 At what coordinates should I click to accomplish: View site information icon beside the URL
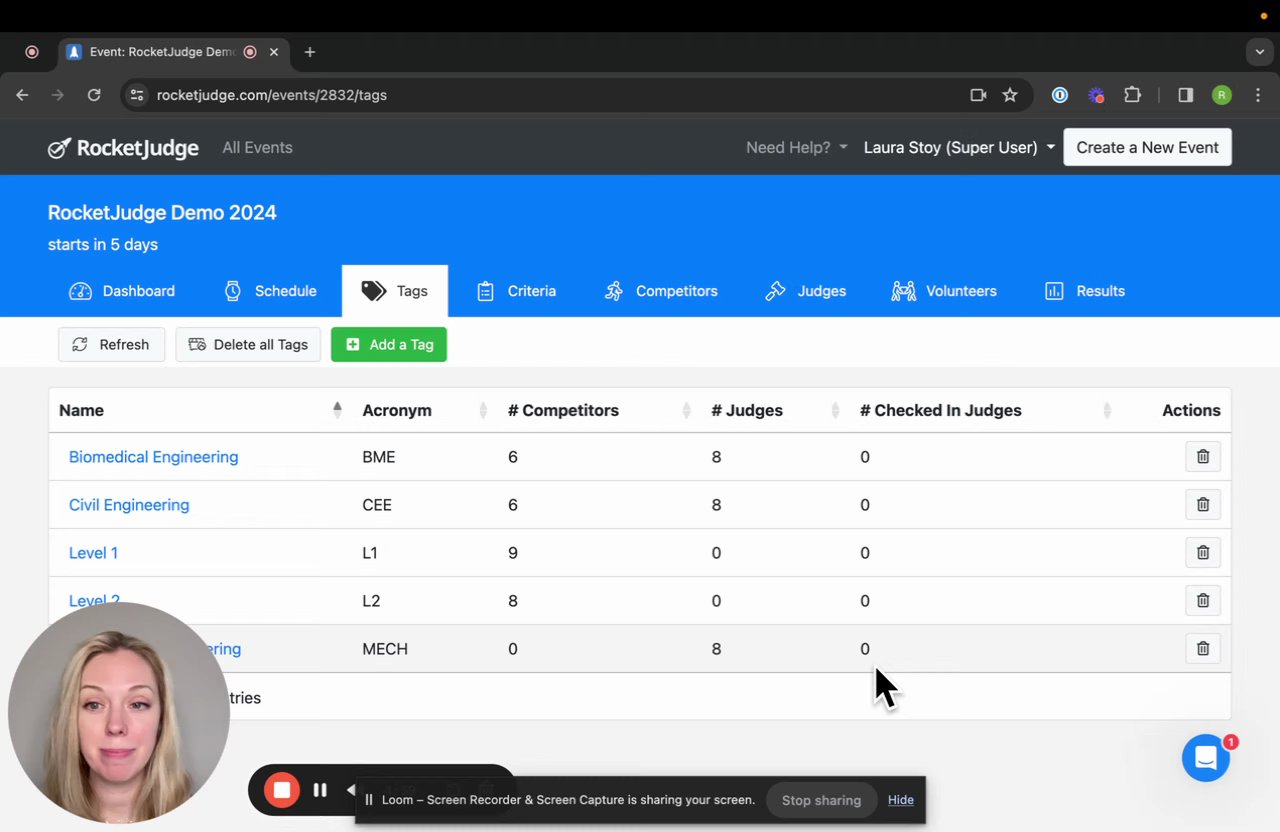[137, 95]
